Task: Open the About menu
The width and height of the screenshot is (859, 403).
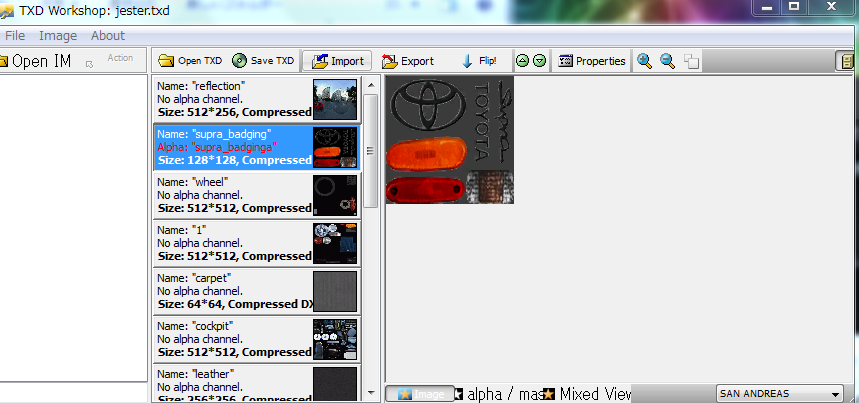Action: (108, 36)
